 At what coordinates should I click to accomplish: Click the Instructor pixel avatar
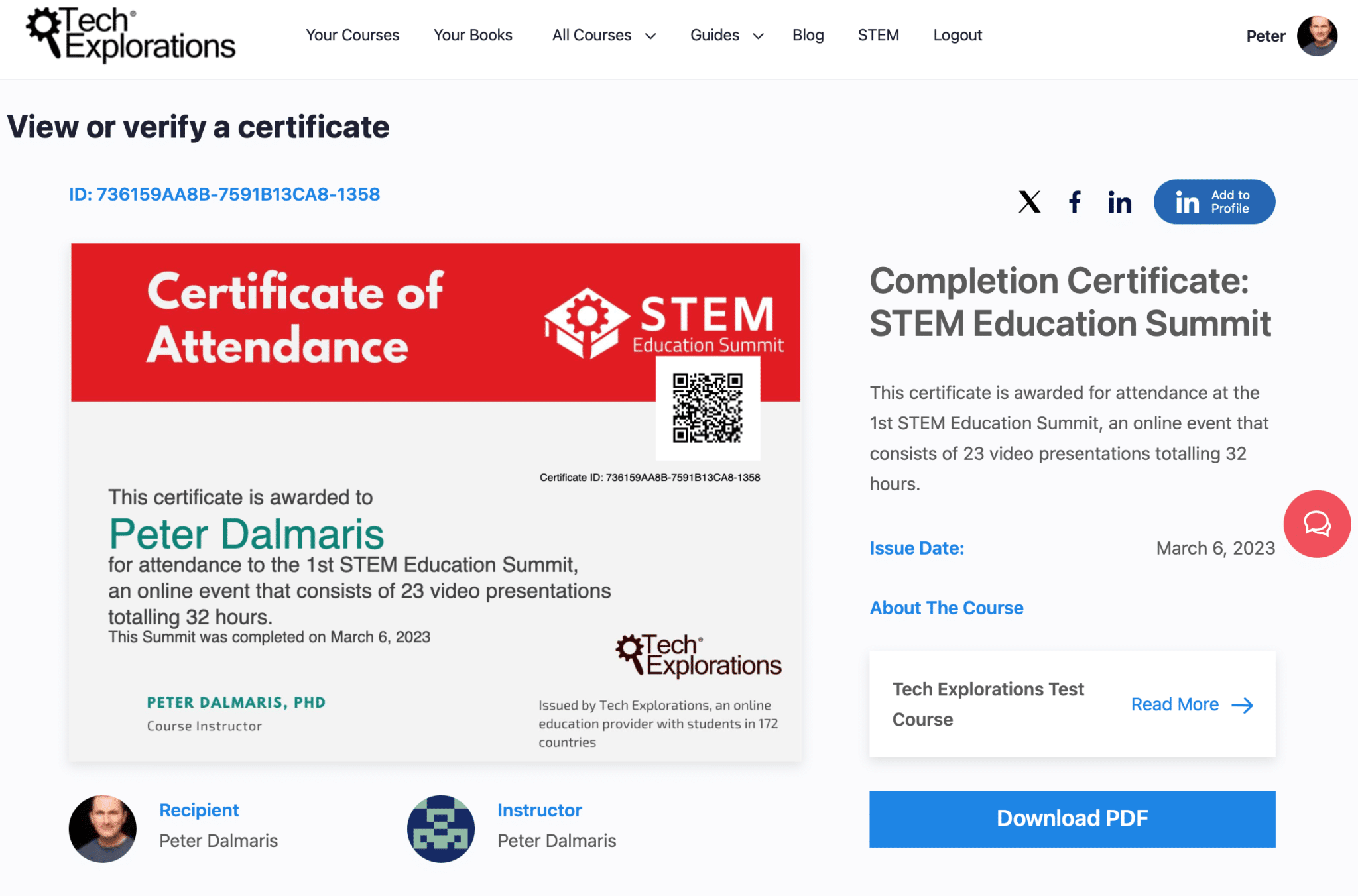click(441, 828)
